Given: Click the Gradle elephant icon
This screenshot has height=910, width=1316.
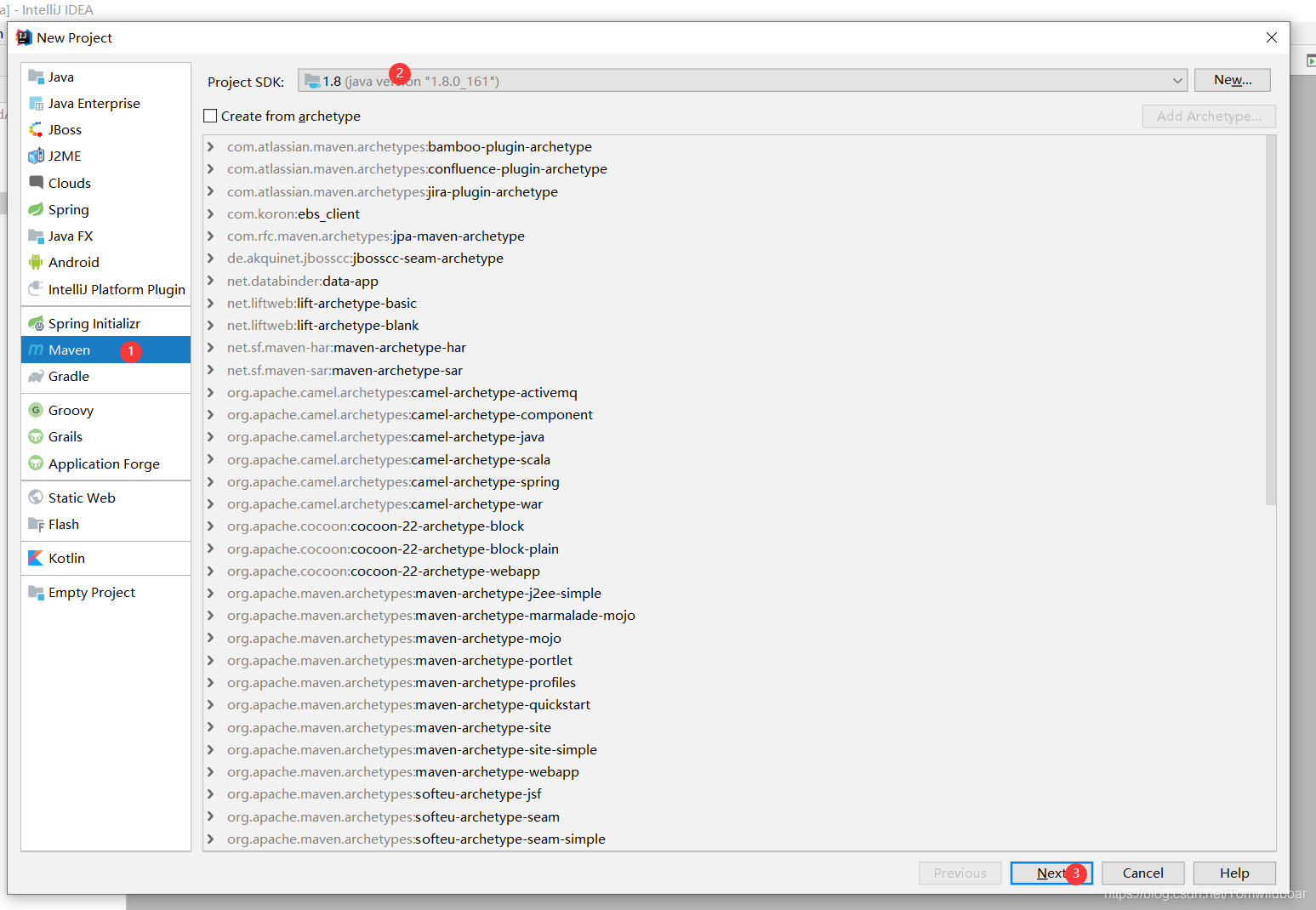Looking at the screenshot, I should coord(36,376).
